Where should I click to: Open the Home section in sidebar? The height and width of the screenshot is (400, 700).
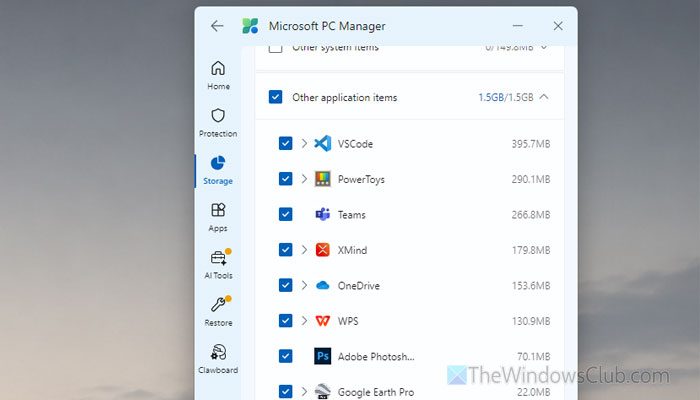click(218, 75)
